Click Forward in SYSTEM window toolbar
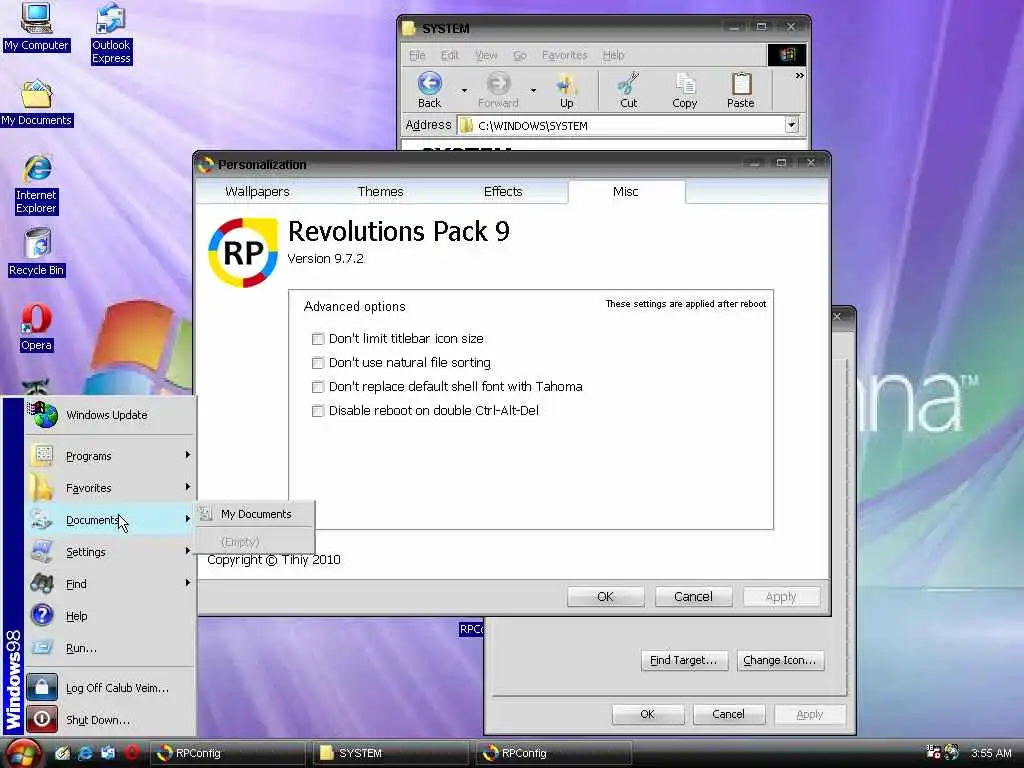 pyautogui.click(x=498, y=90)
